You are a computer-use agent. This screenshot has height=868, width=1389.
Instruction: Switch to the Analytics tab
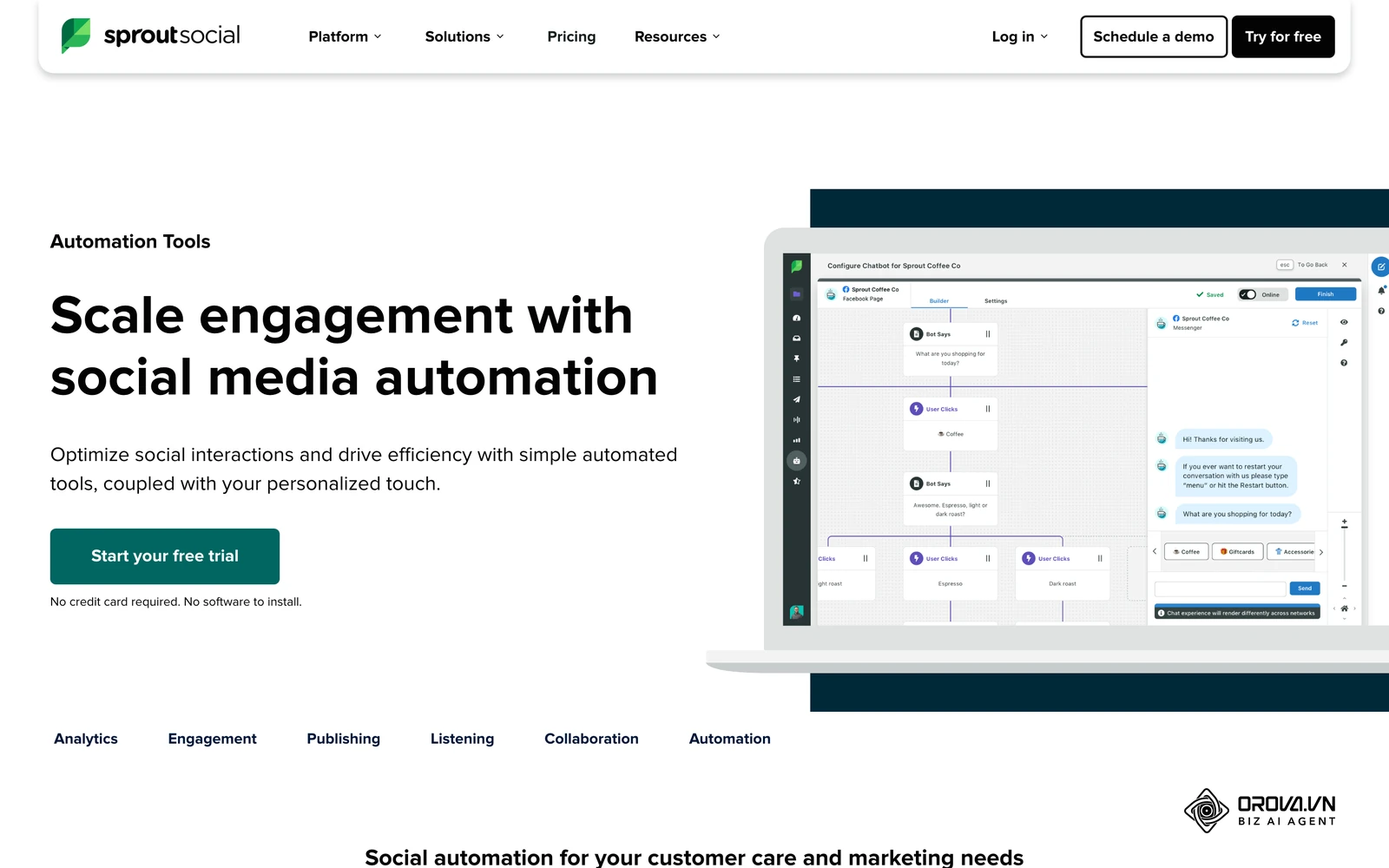[86, 739]
